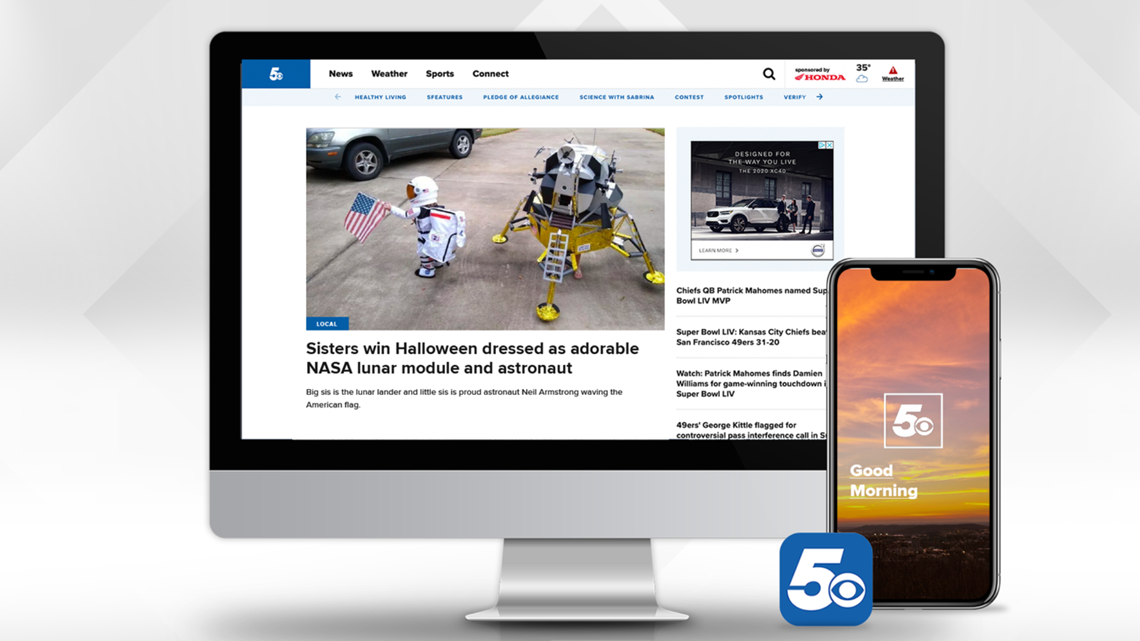Click the right arrow in the topics bar

click(x=820, y=96)
